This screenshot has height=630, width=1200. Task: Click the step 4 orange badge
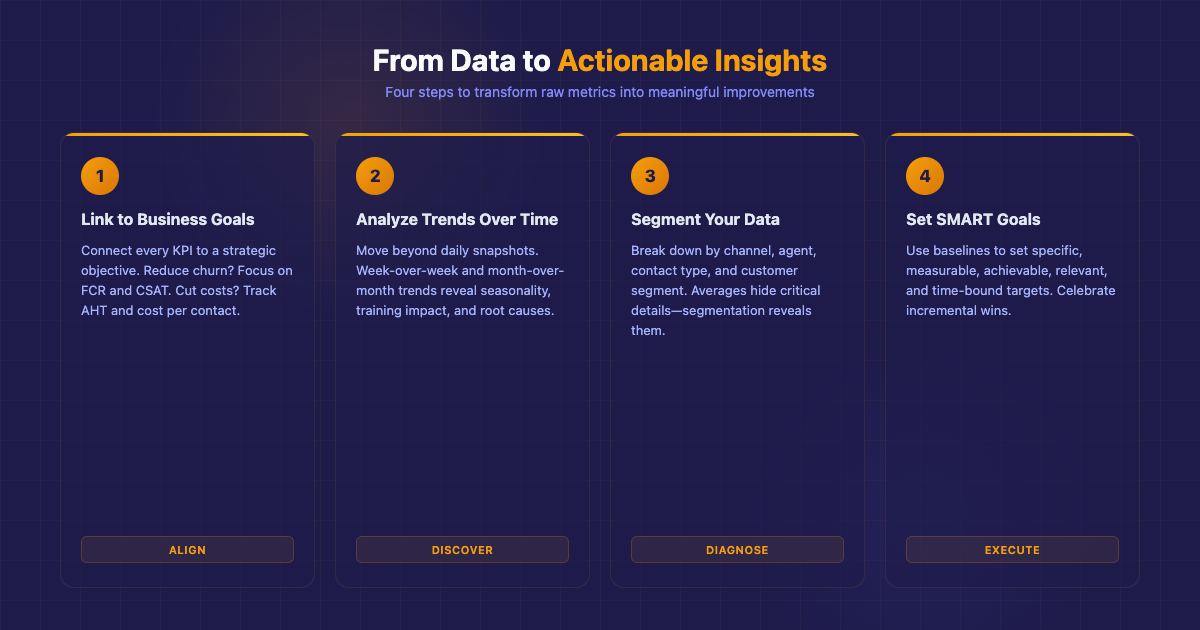(x=924, y=175)
